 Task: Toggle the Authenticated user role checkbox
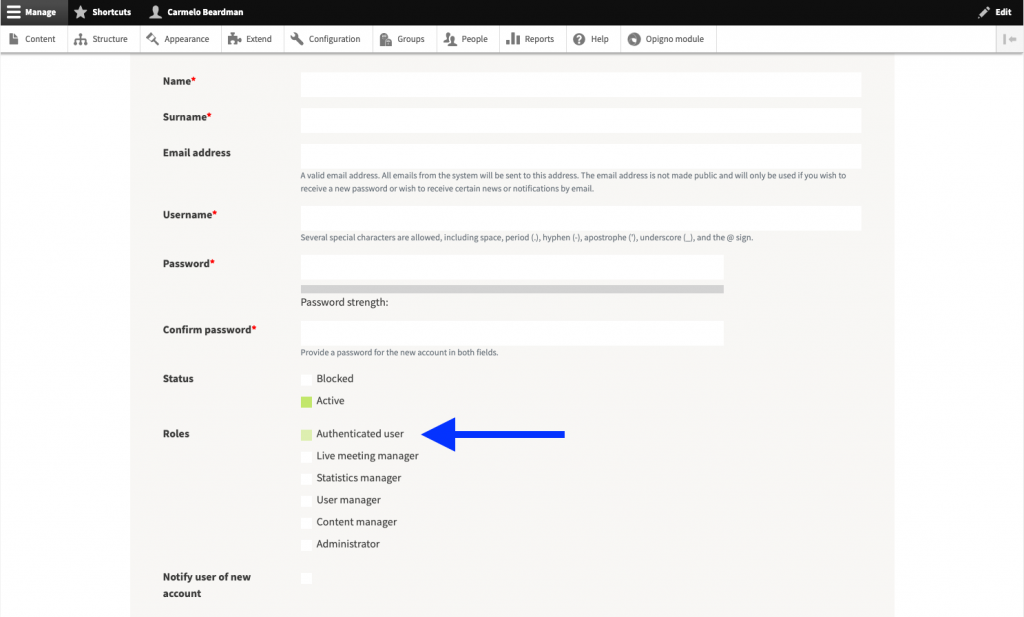click(306, 435)
